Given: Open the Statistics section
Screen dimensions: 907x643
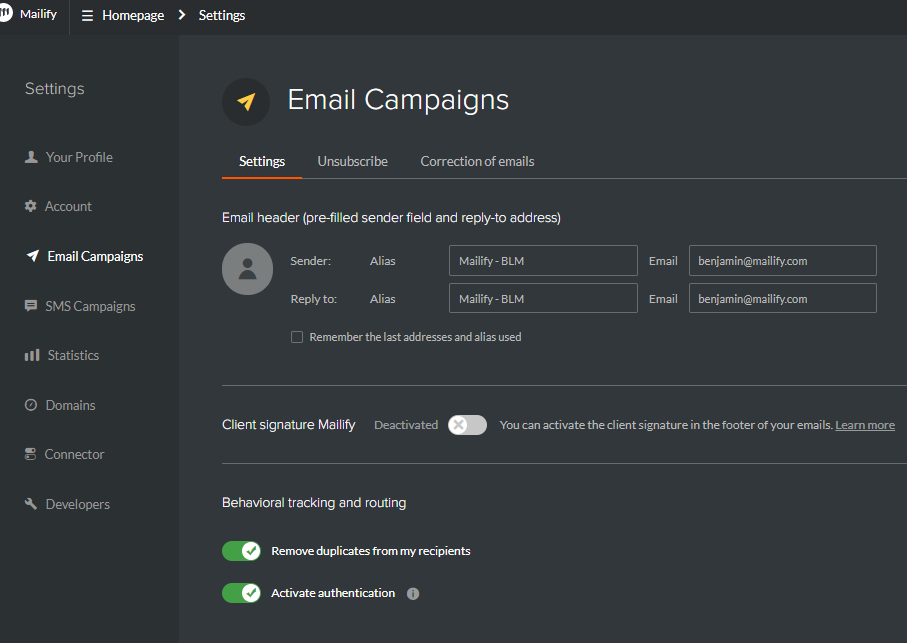Looking at the screenshot, I should 73,355.
